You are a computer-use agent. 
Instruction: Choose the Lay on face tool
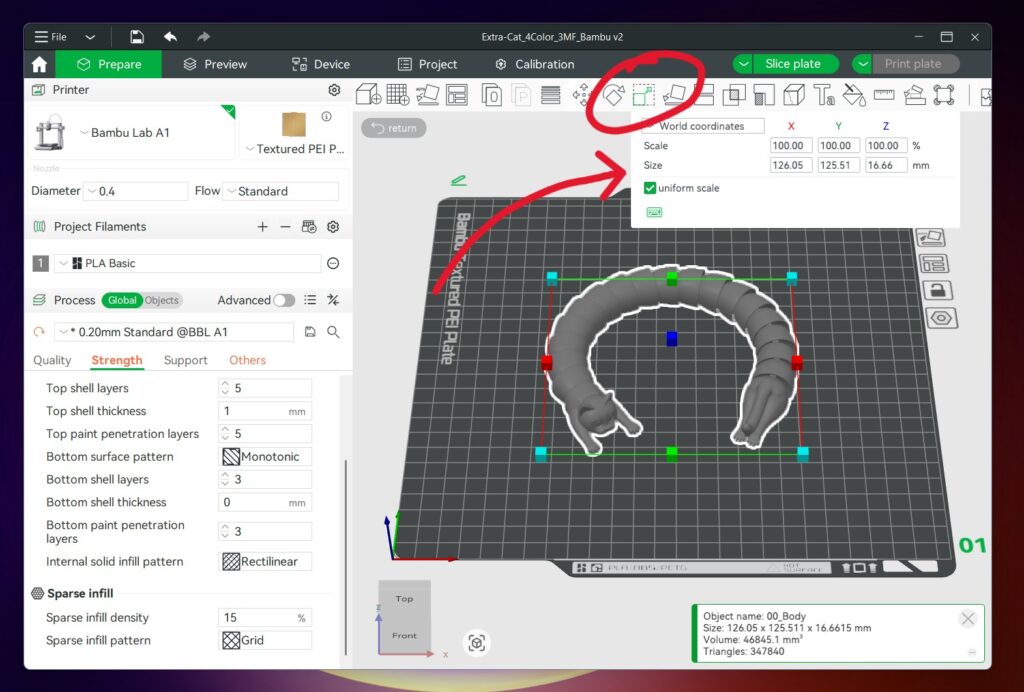(675, 94)
